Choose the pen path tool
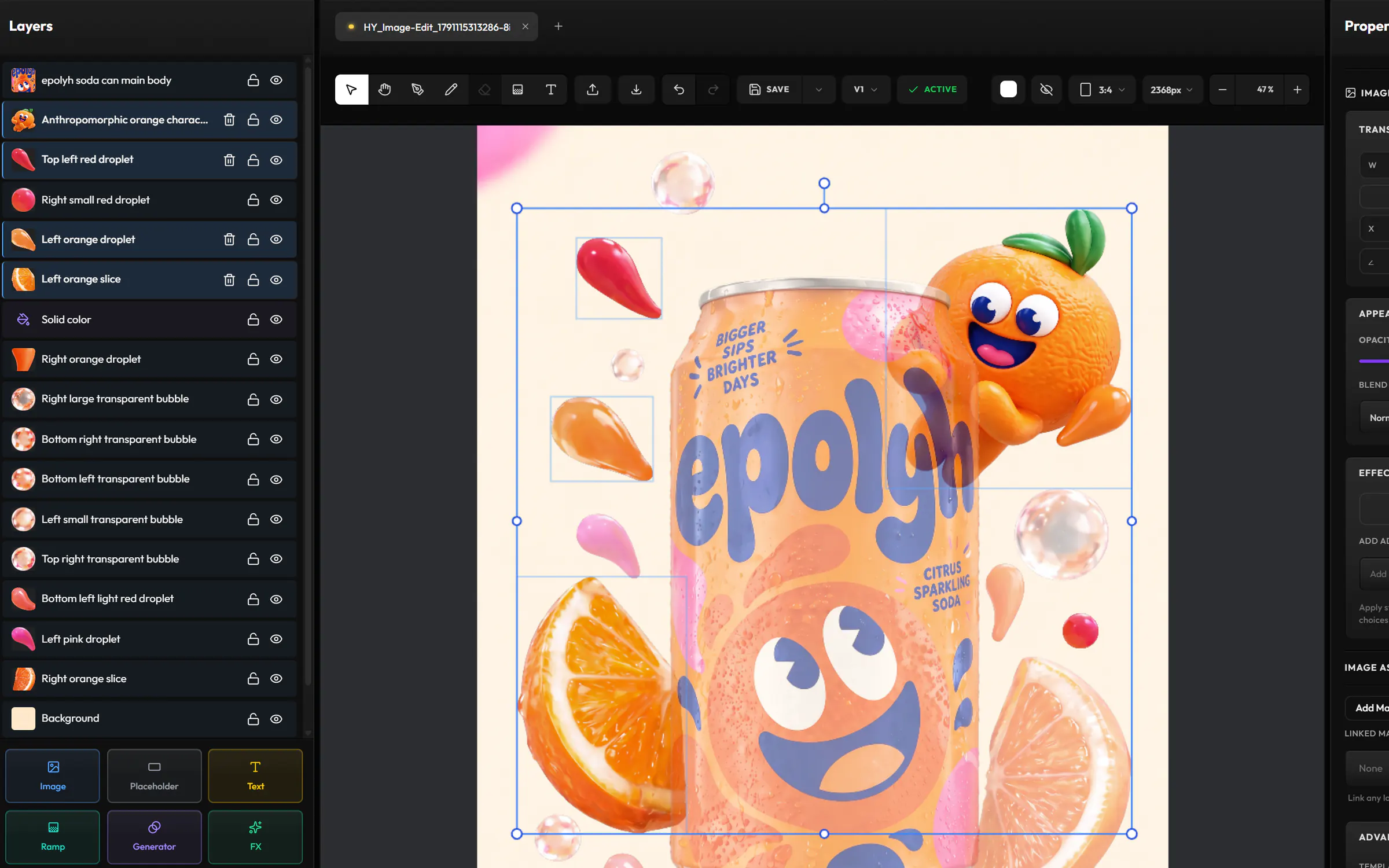 pyautogui.click(x=418, y=90)
